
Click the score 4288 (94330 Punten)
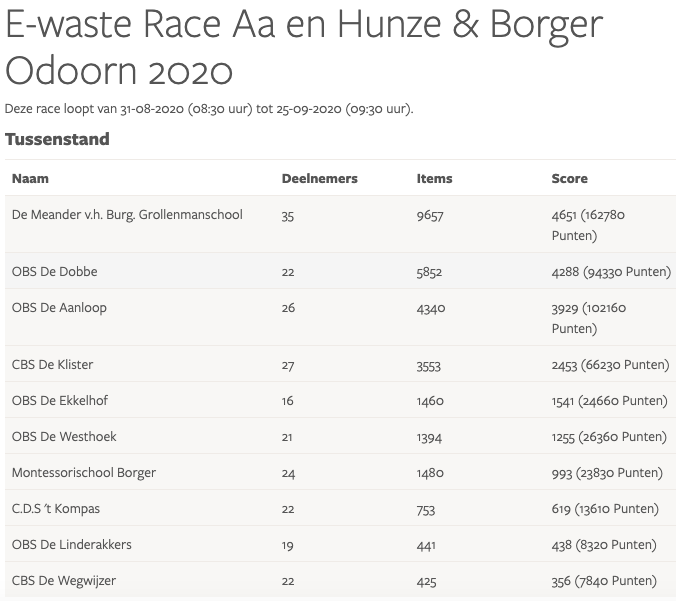610,271
